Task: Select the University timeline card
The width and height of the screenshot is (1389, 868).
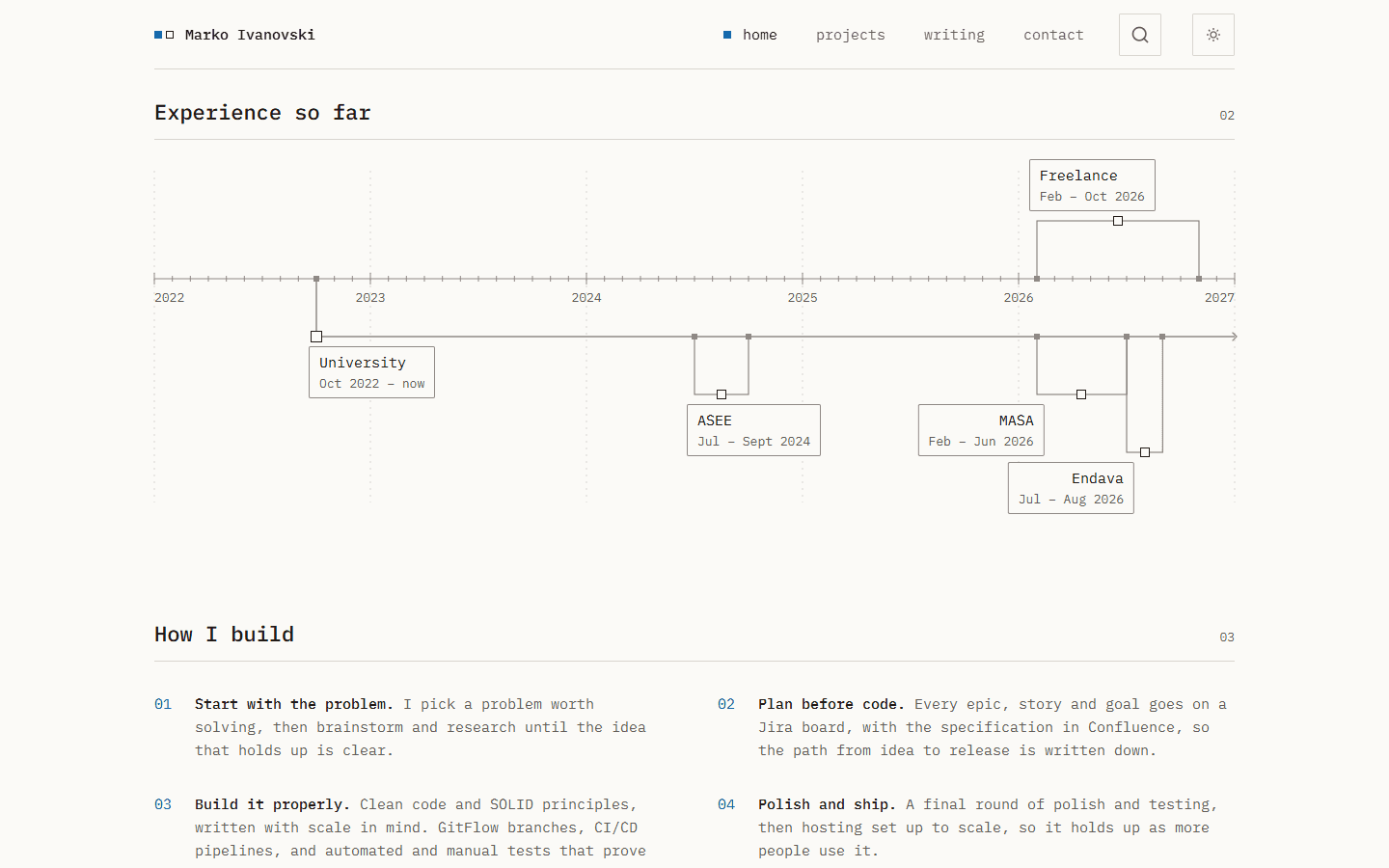Action: point(371,372)
